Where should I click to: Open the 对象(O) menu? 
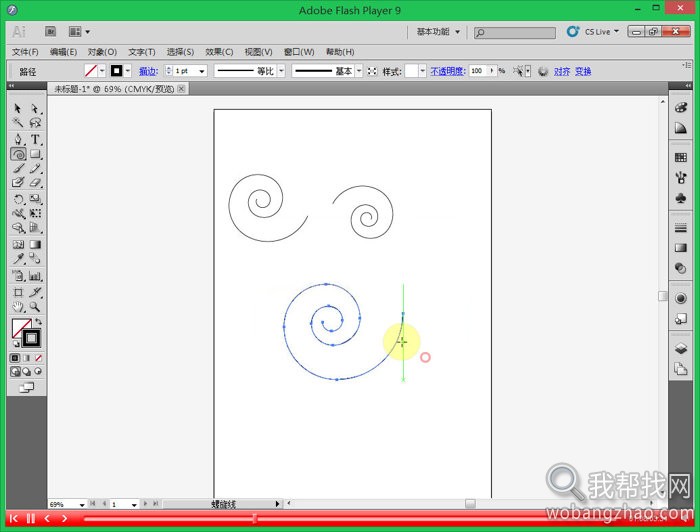coord(102,52)
